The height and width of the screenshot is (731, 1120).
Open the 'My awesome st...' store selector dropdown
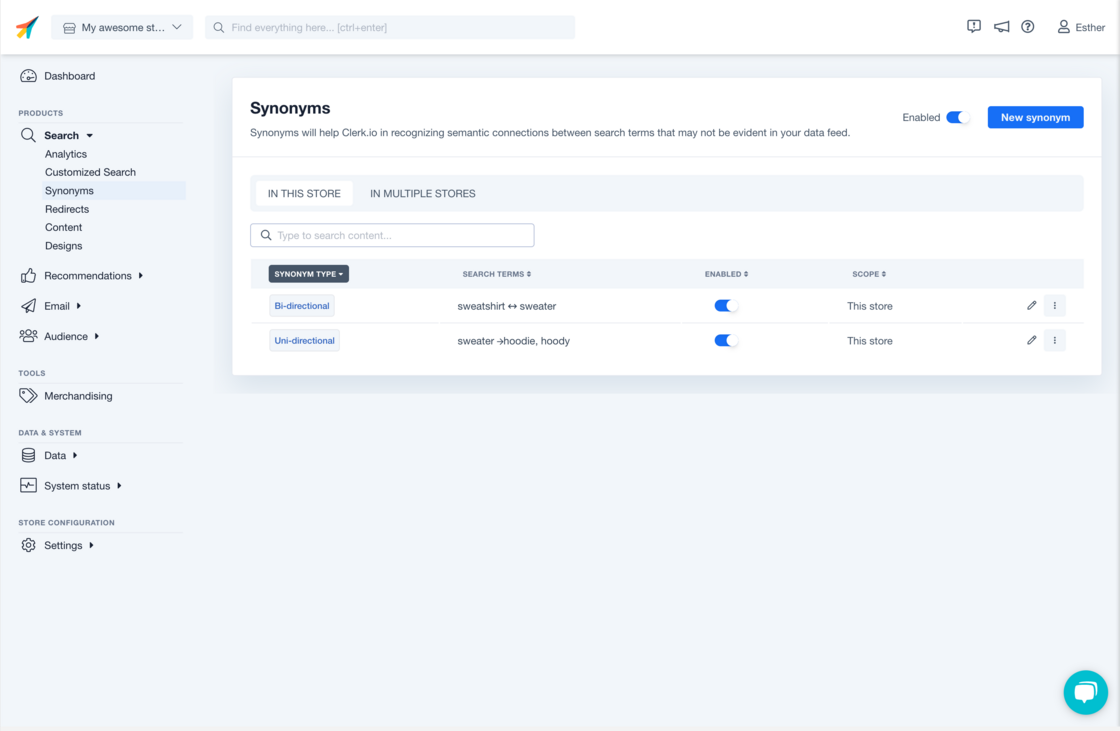click(122, 27)
